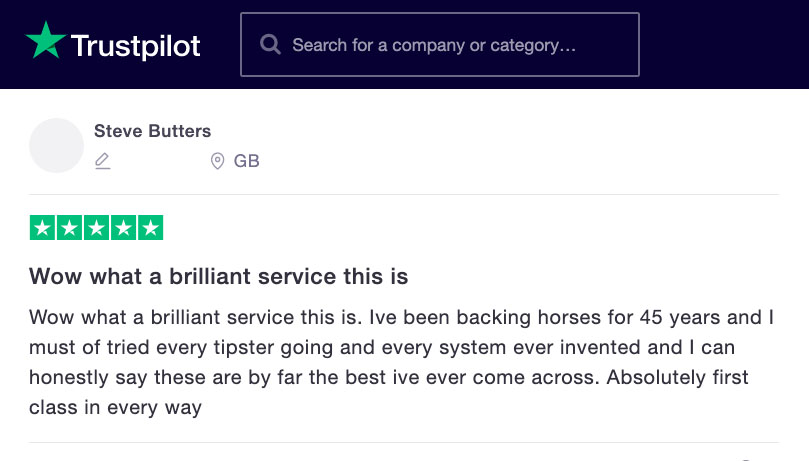Click the first green rating star
The image size is (809, 461).
[x=42, y=227]
